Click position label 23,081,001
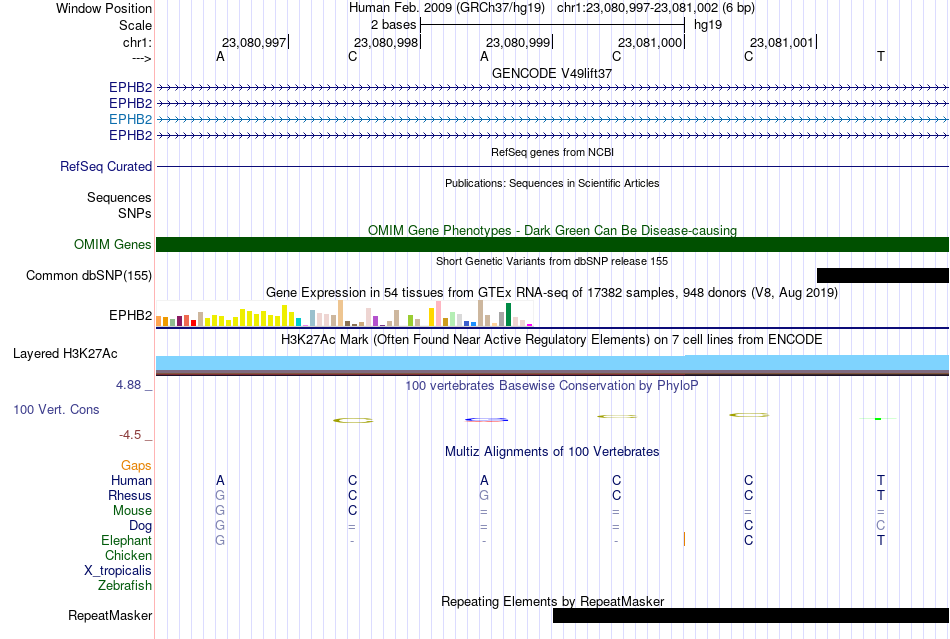Image resolution: width=950 pixels, height=639 pixels. [x=782, y=42]
